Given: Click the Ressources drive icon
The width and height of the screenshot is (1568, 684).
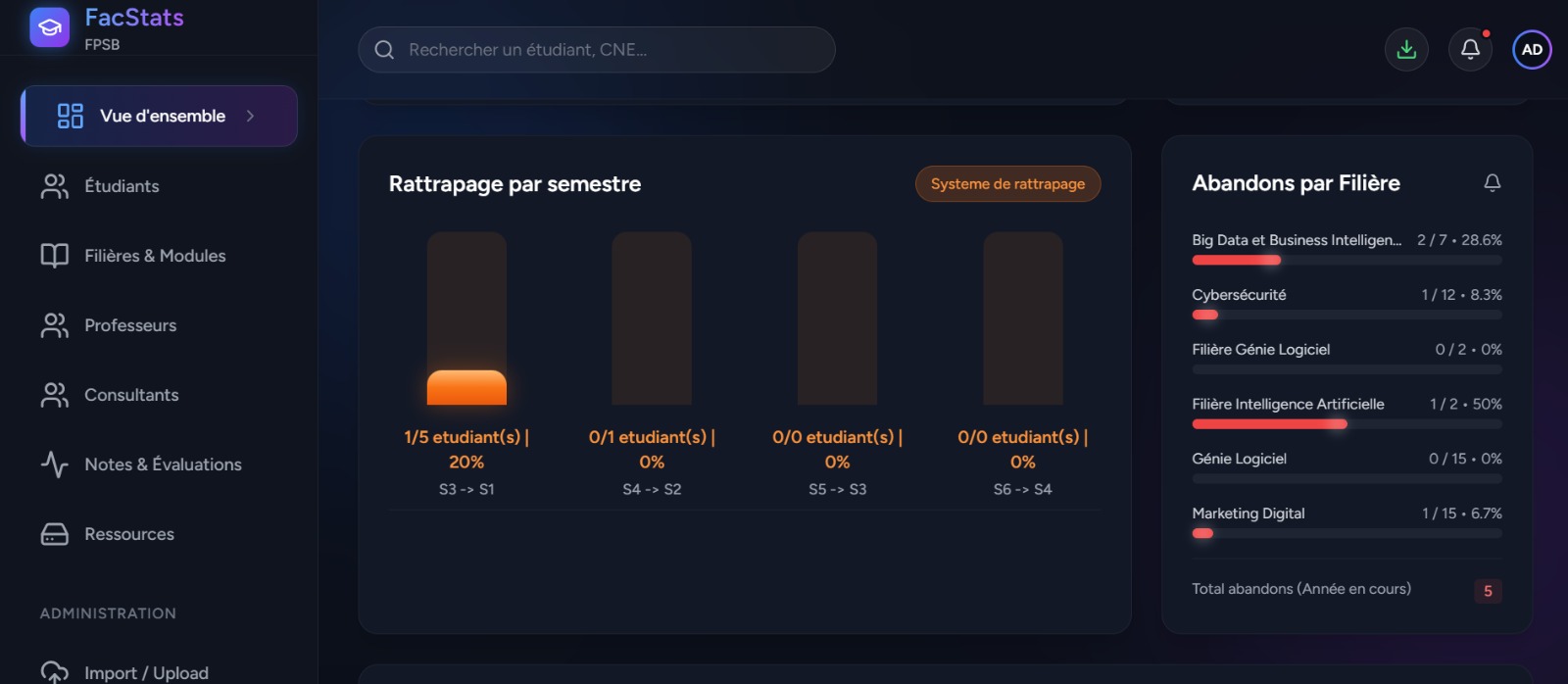Looking at the screenshot, I should coord(55,534).
